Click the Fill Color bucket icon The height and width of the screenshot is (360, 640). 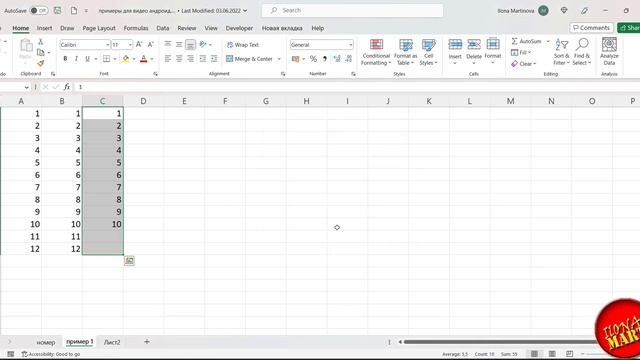point(126,59)
